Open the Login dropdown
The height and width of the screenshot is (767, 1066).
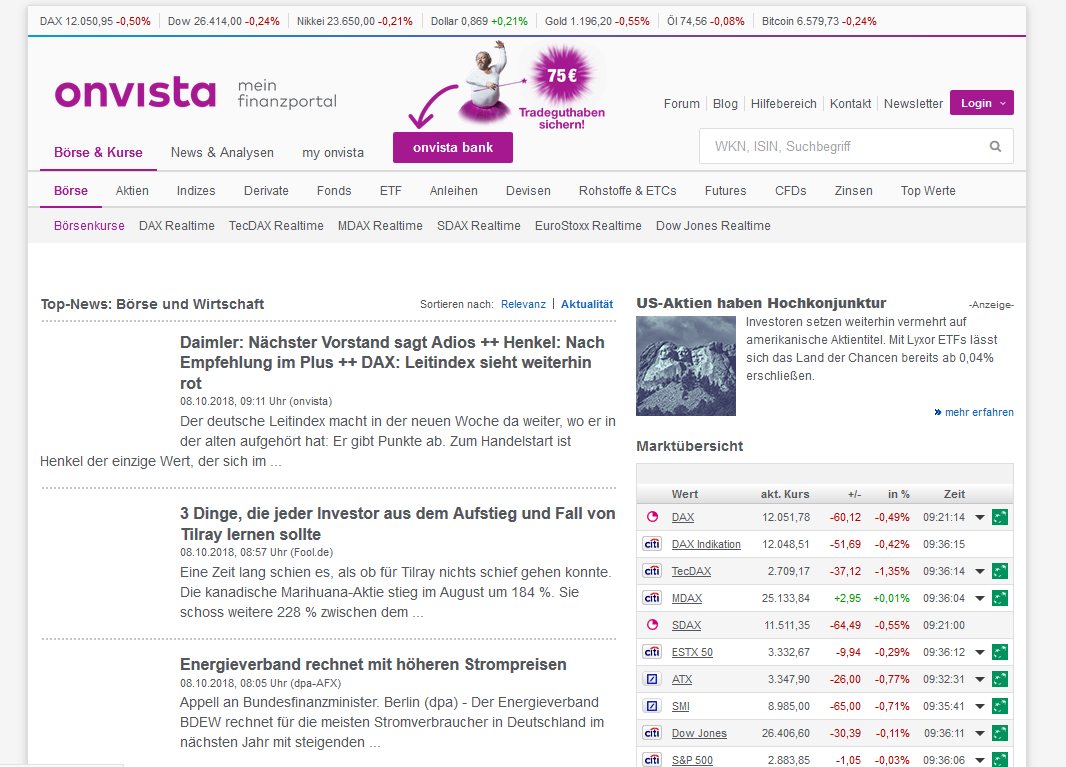pos(982,103)
